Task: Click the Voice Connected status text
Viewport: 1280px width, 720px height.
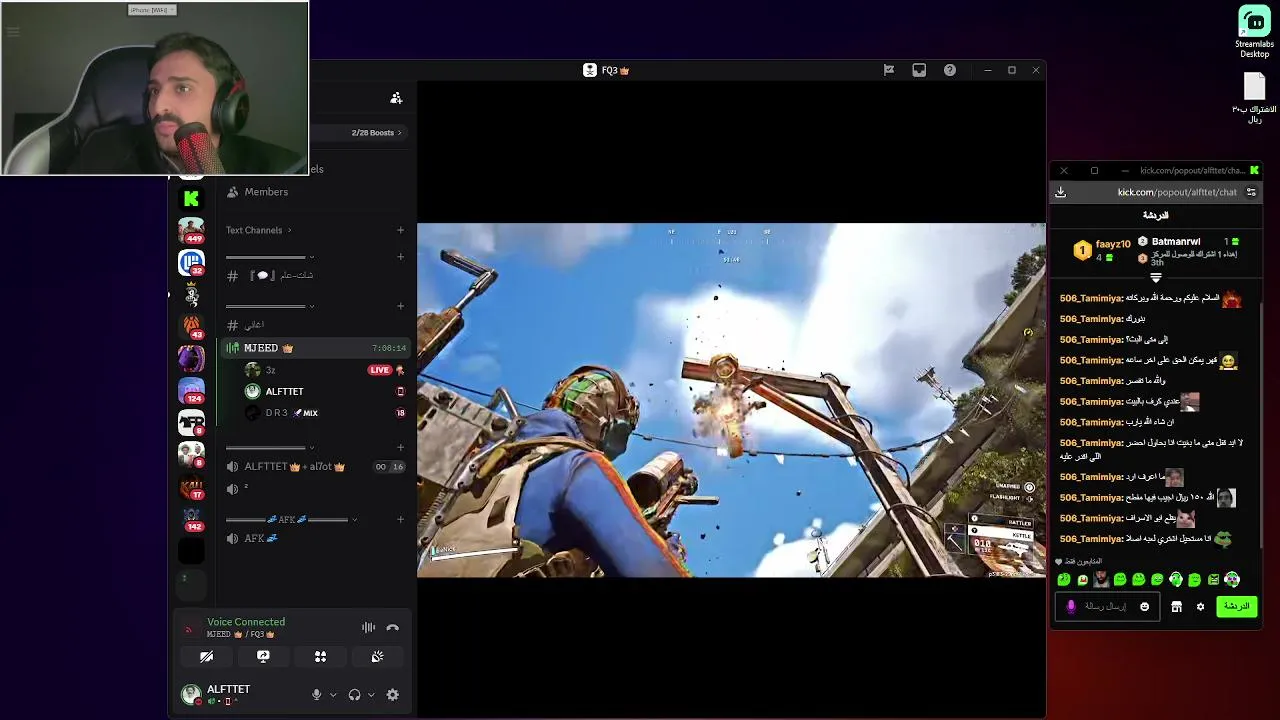Action: [246, 622]
